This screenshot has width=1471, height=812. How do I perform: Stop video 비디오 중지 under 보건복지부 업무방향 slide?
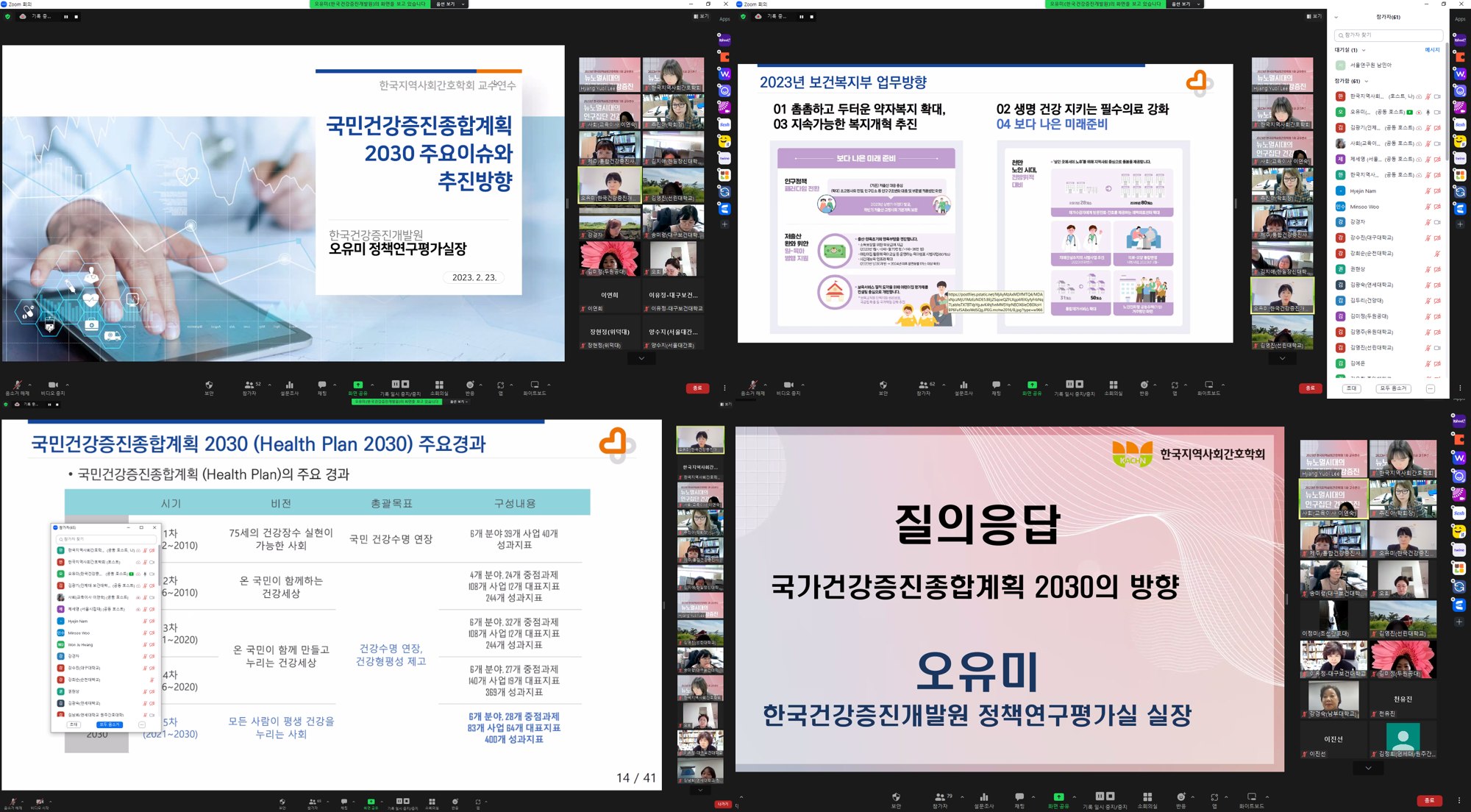click(x=788, y=386)
